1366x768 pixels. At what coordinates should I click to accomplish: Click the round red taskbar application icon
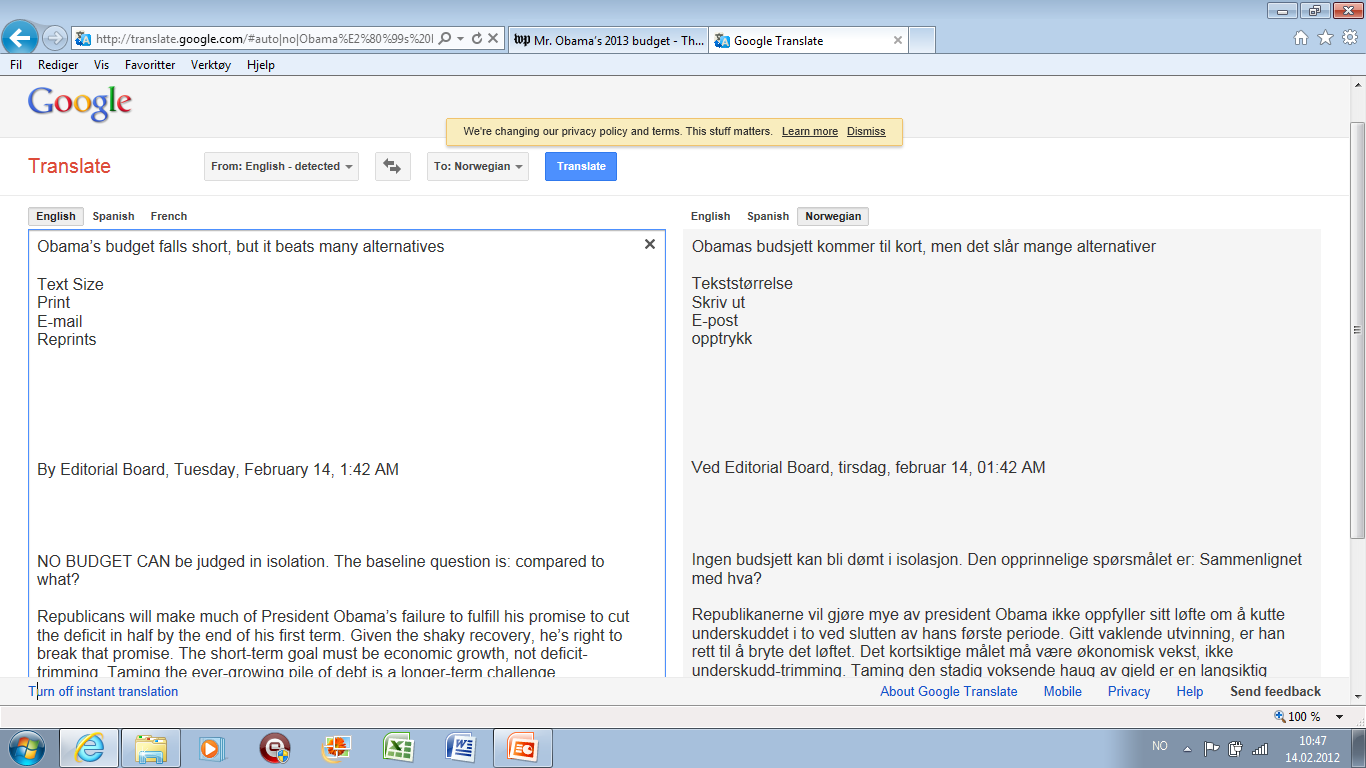tap(274, 748)
